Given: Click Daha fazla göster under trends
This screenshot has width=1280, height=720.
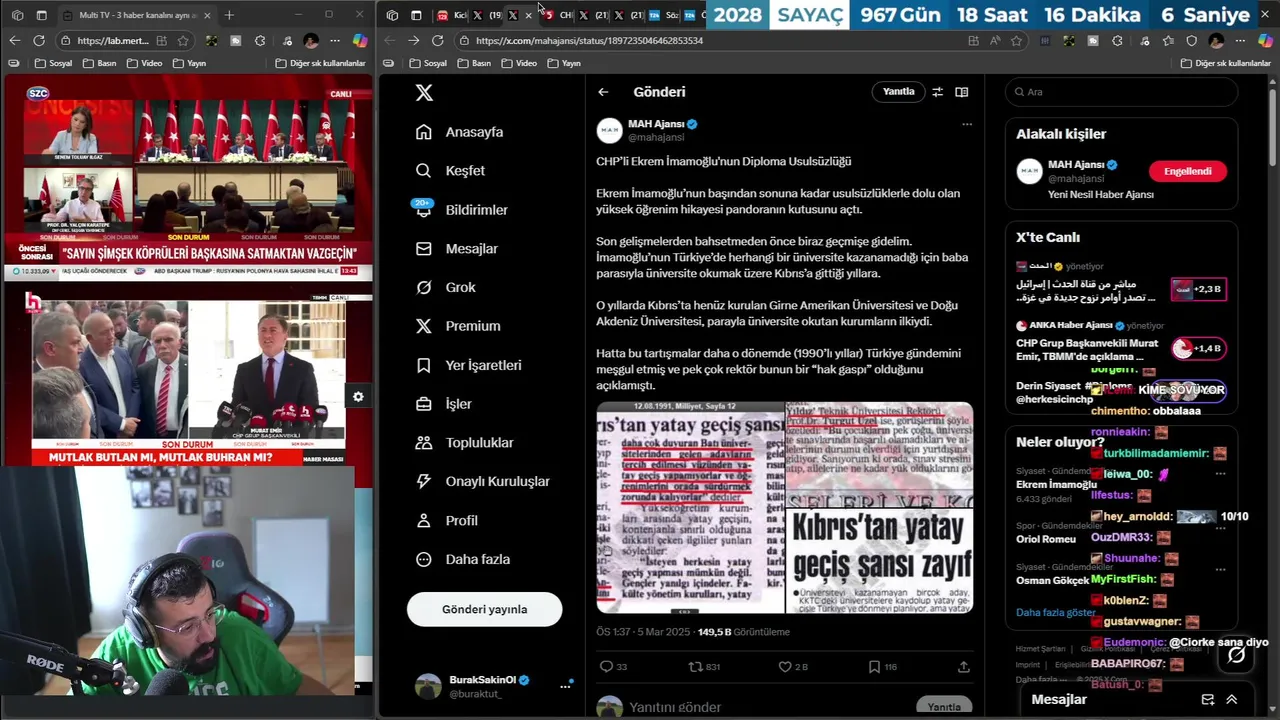Looking at the screenshot, I should pos(1055,612).
